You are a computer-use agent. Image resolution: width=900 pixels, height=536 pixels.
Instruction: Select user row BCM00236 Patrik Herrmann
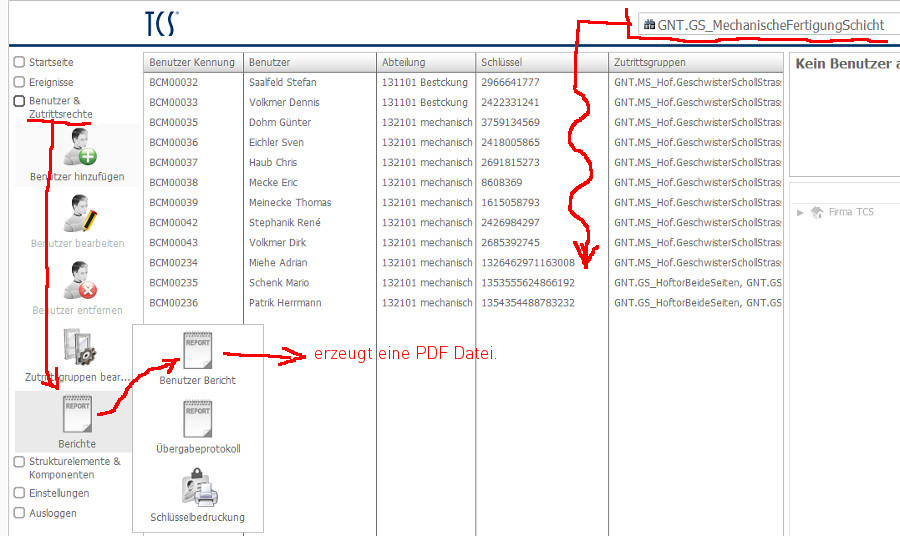285,302
